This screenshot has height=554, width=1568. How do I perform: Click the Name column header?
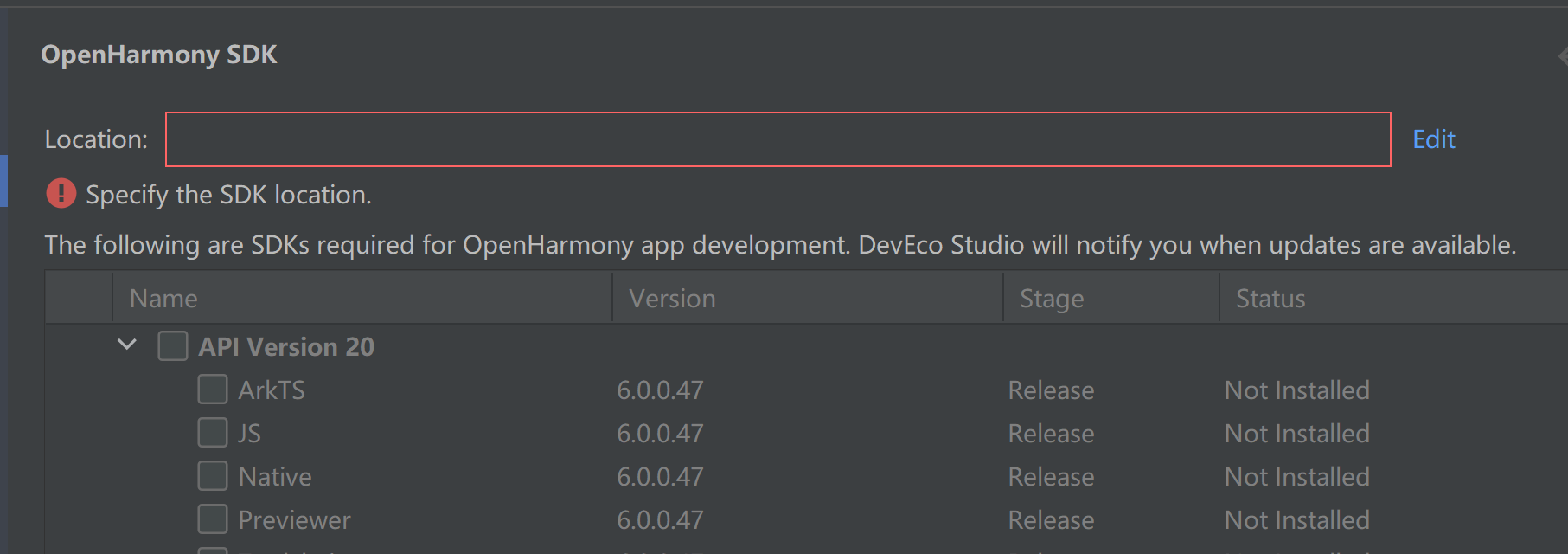click(362, 299)
